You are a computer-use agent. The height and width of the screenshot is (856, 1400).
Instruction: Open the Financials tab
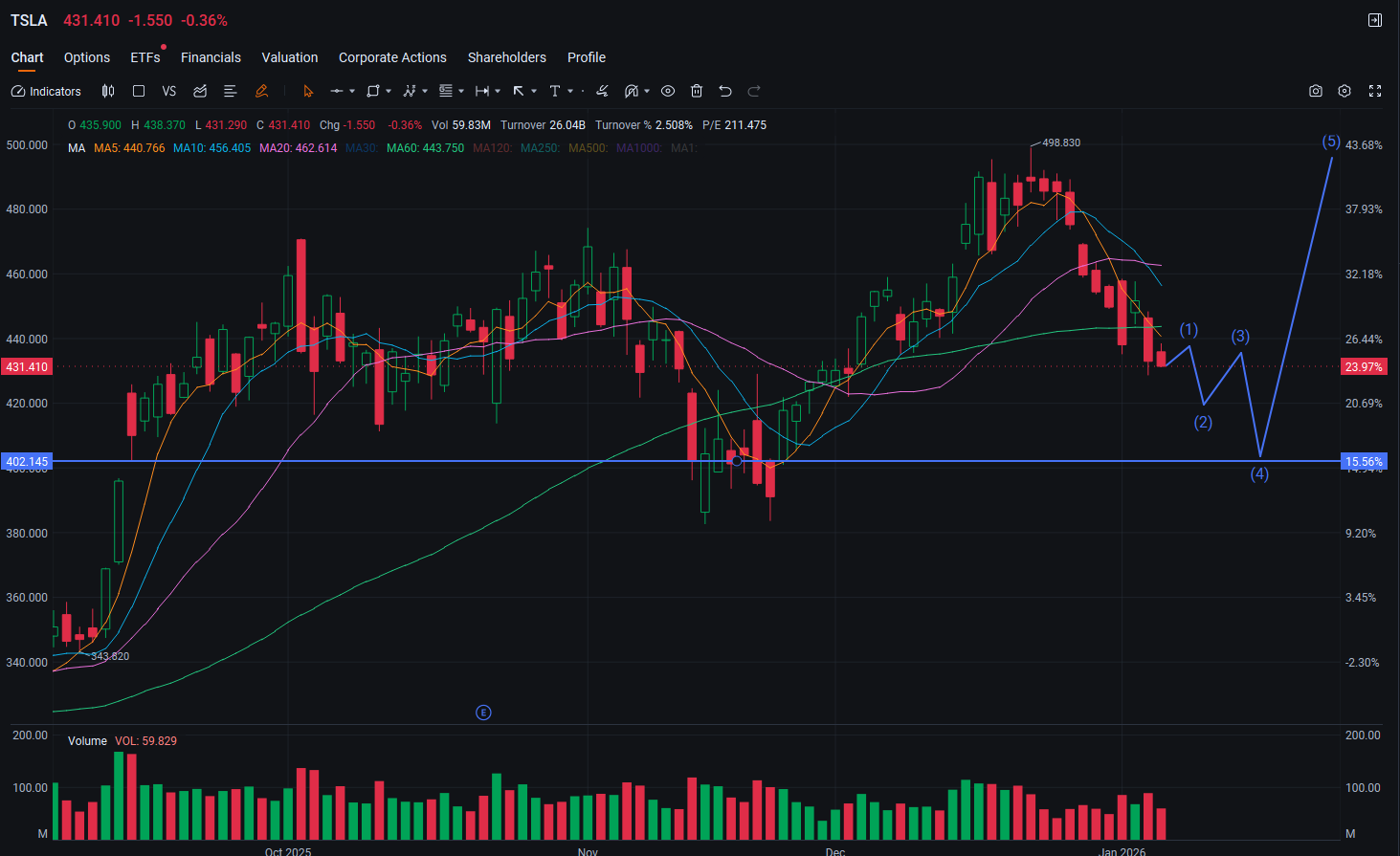pyautogui.click(x=211, y=57)
